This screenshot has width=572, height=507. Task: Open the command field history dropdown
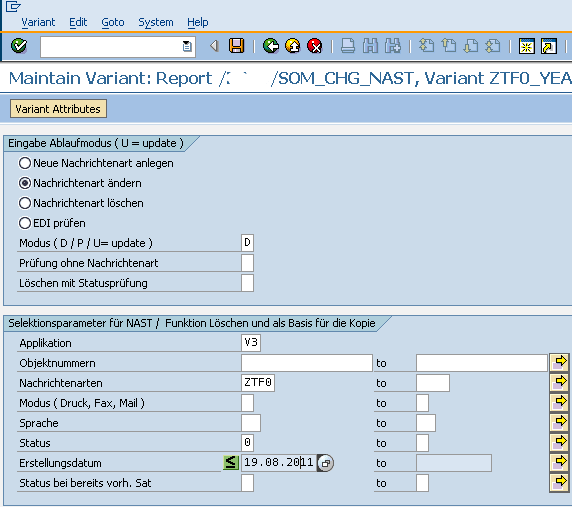187,46
